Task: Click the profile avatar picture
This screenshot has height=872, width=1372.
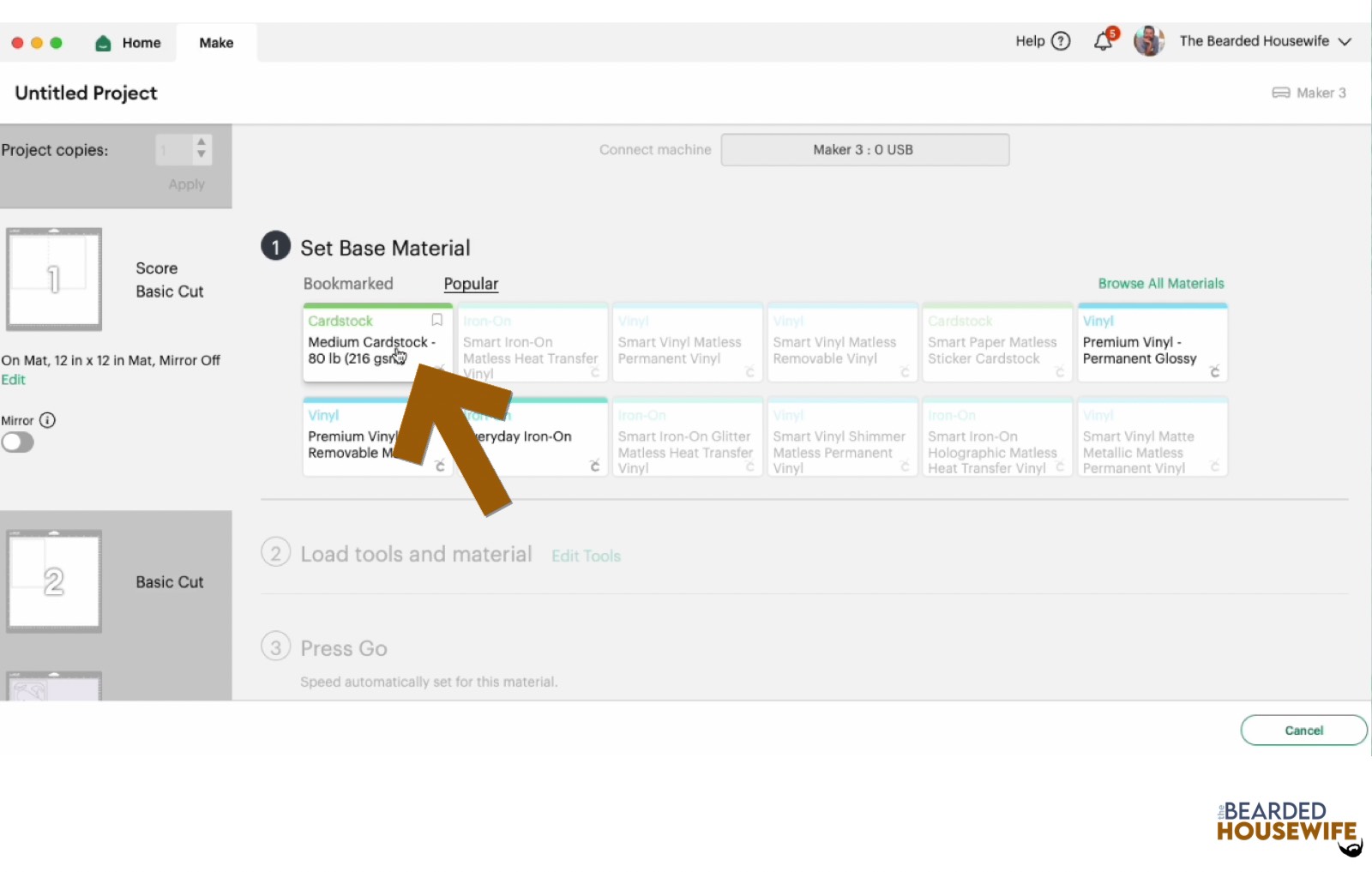Action: 1148,40
